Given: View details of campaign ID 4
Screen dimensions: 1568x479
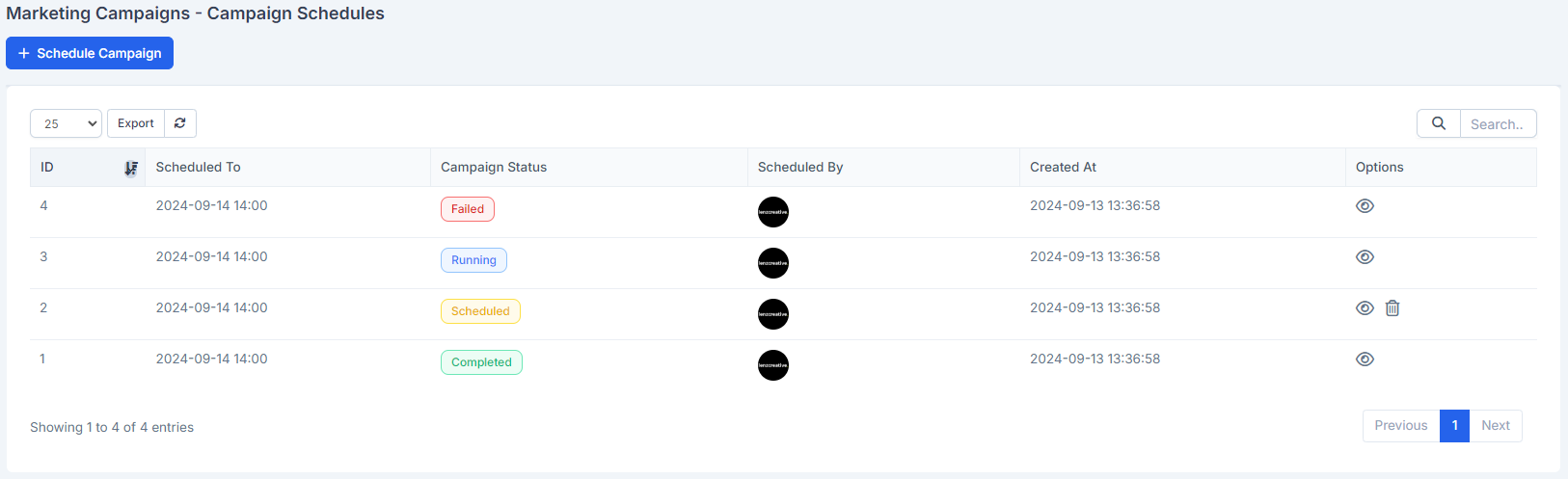Looking at the screenshot, I should [1365, 206].
